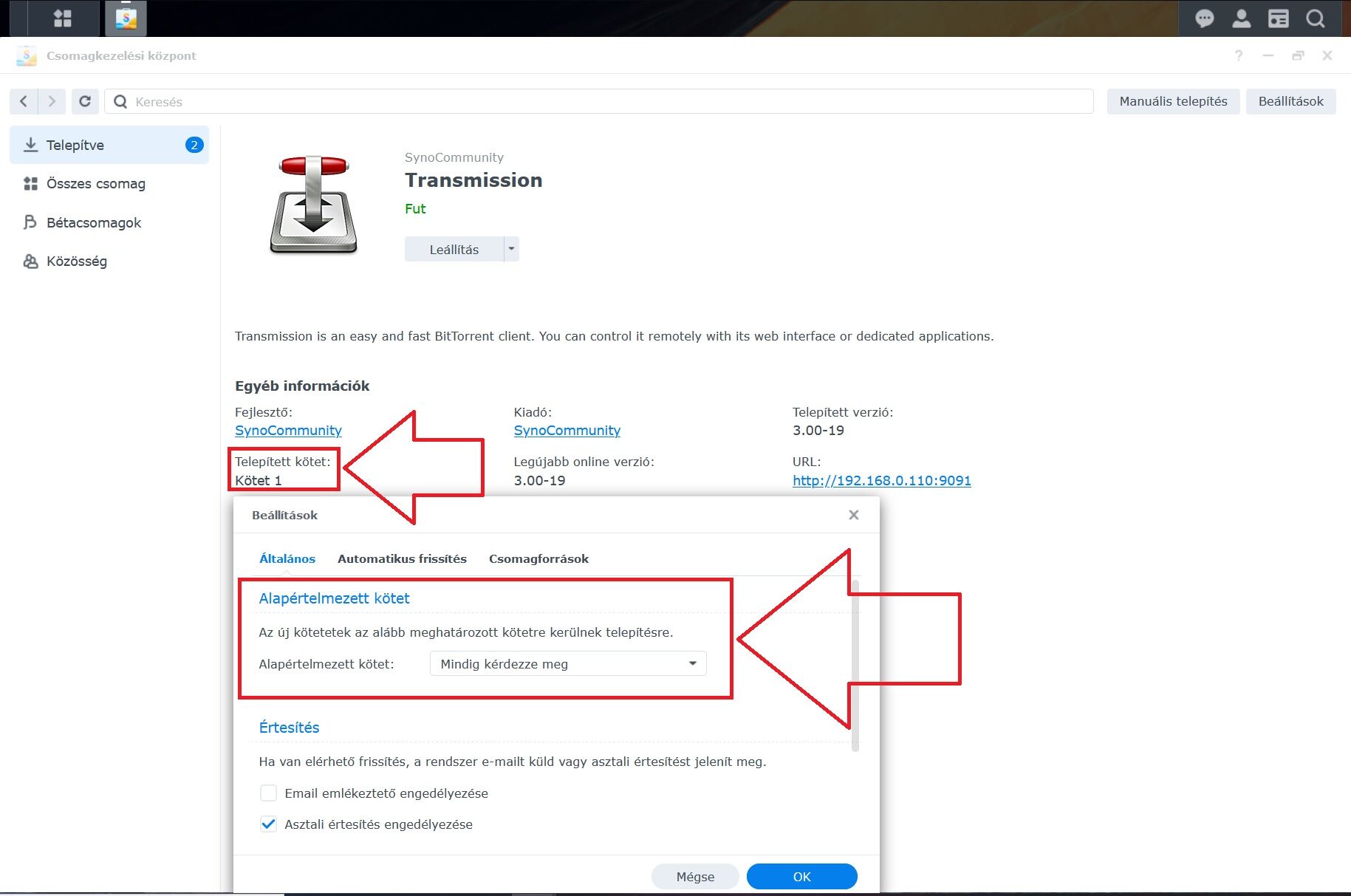Open the widgets panel icon
Viewport: 1351px width, 896px height.
(x=1279, y=18)
